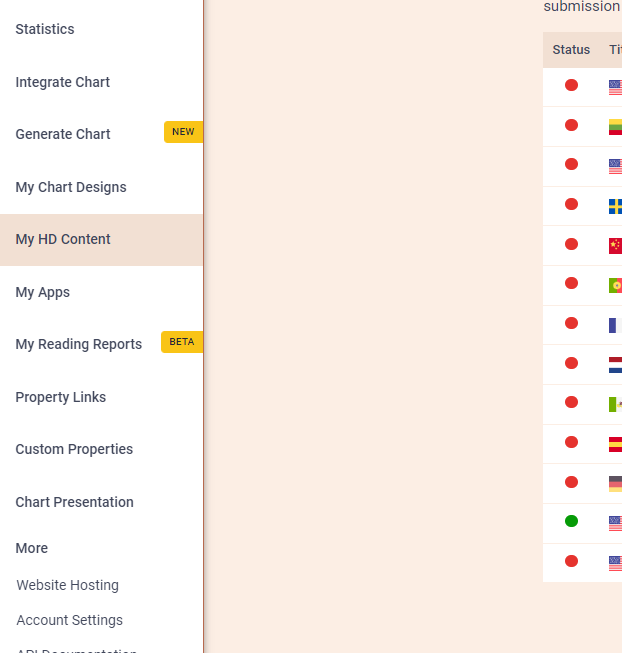Click the red status dot beside the German flag
Viewport: 622px width, 653px height.
(571, 482)
